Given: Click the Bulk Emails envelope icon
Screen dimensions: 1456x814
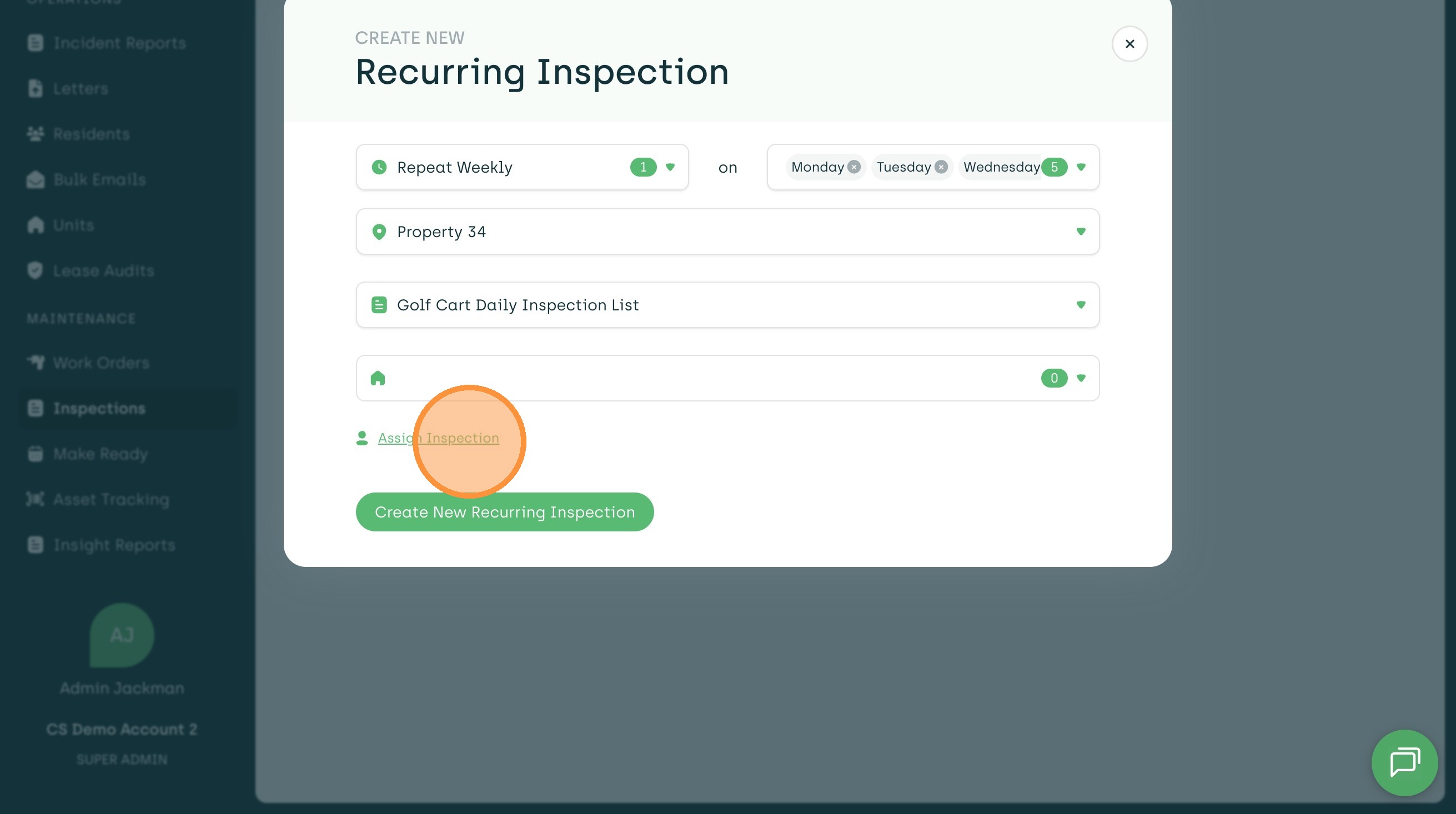Looking at the screenshot, I should pyautogui.click(x=35, y=180).
